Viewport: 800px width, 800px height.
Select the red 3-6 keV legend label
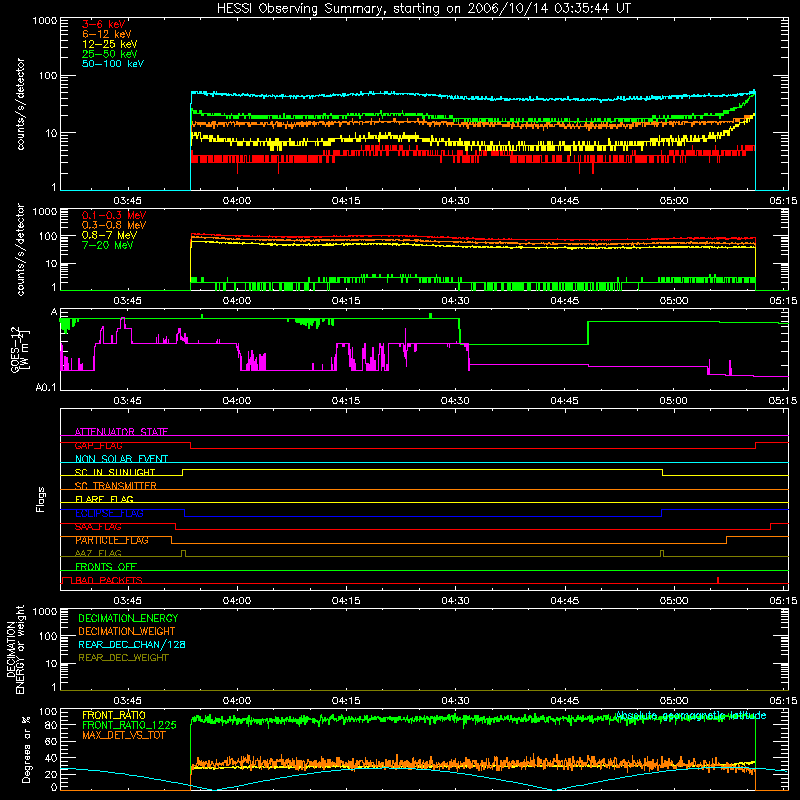(x=103, y=24)
